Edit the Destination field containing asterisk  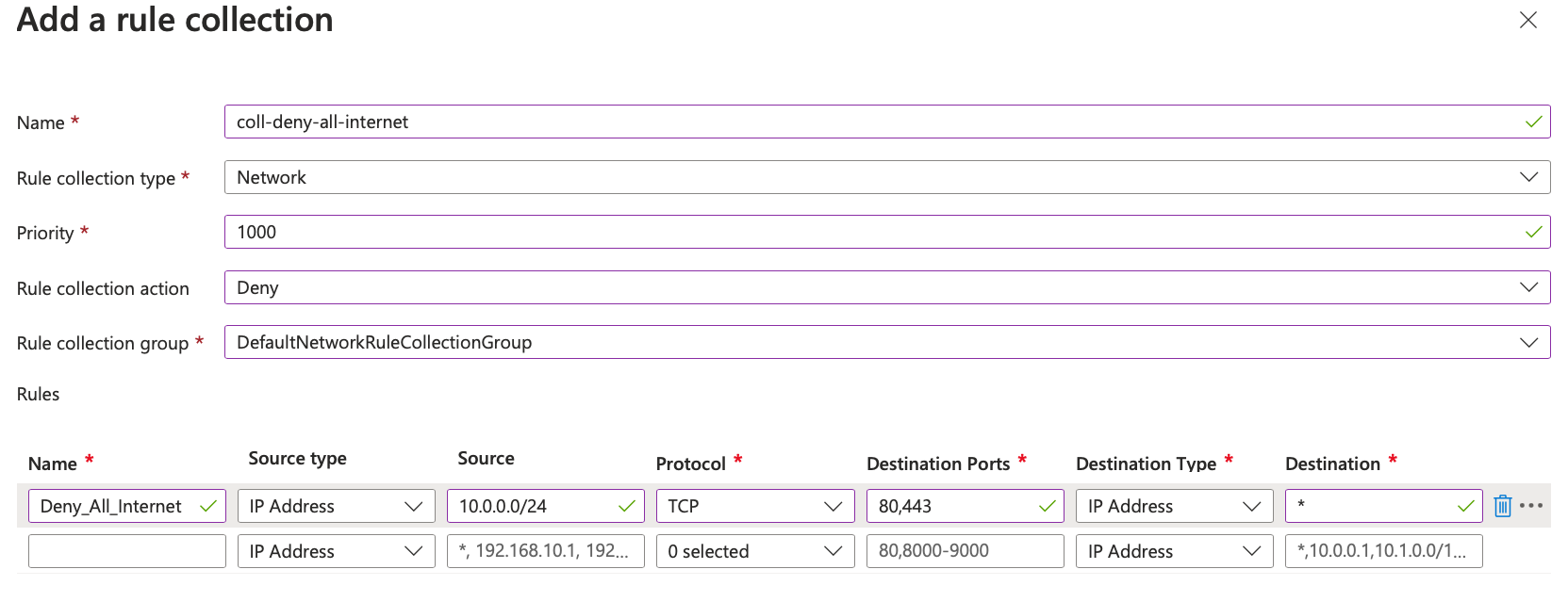point(1372,506)
